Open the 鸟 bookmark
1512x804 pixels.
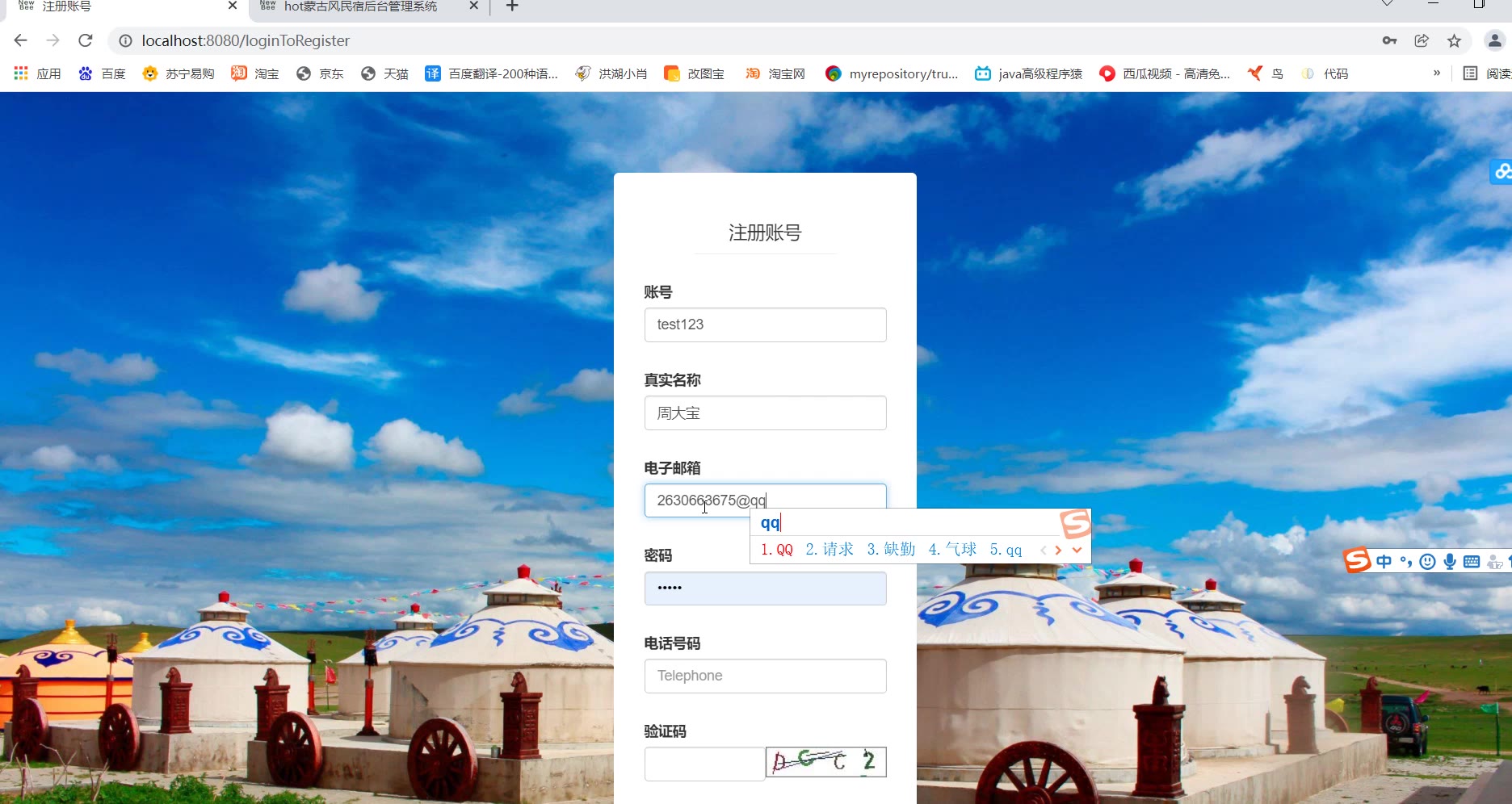pyautogui.click(x=1266, y=73)
